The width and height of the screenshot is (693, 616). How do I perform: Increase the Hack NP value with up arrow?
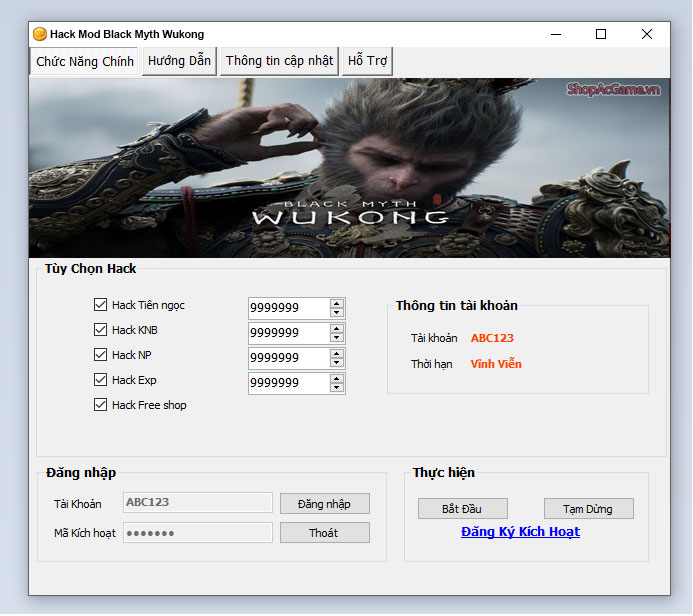point(337,354)
